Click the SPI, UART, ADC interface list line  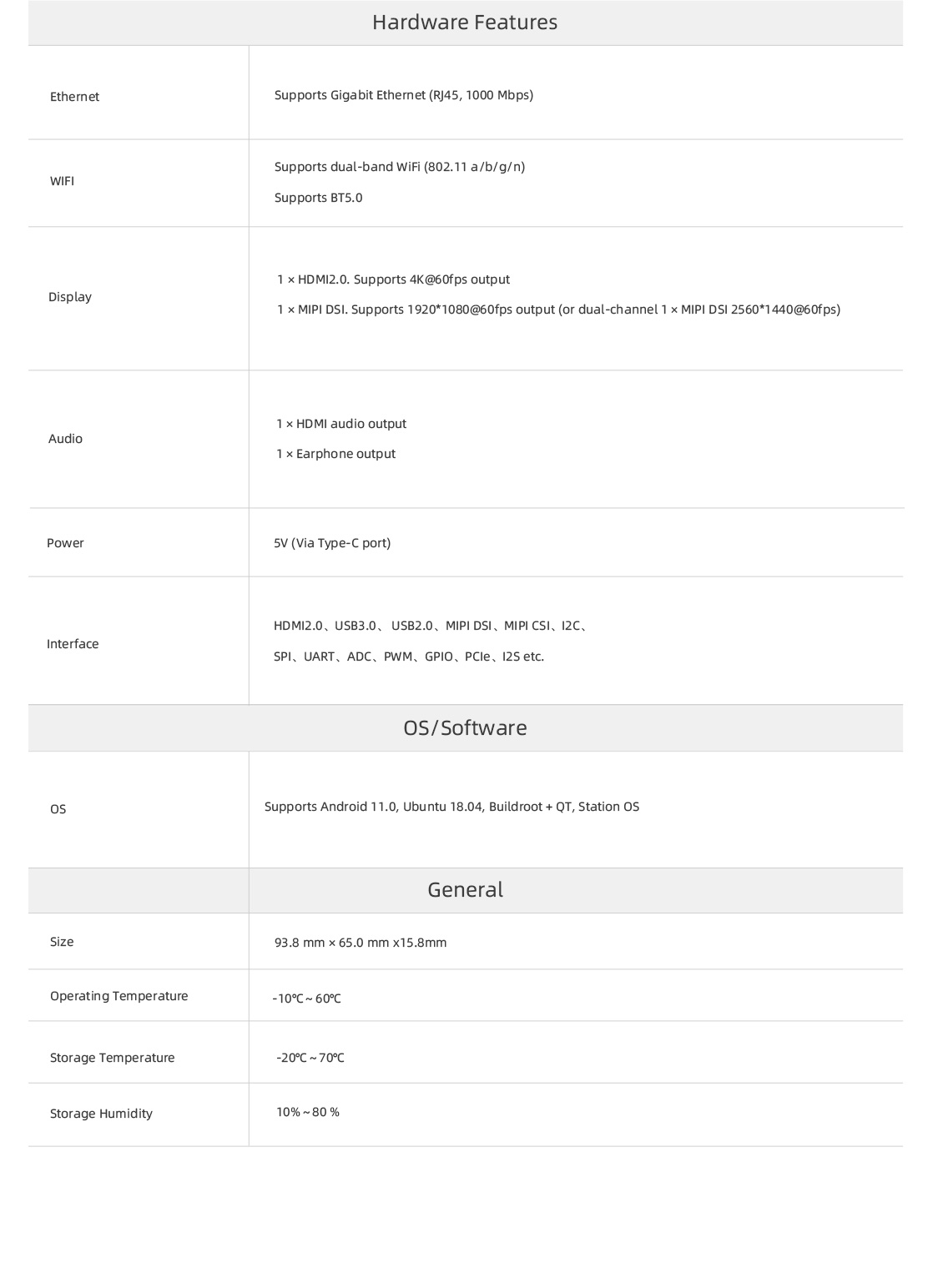409,657
